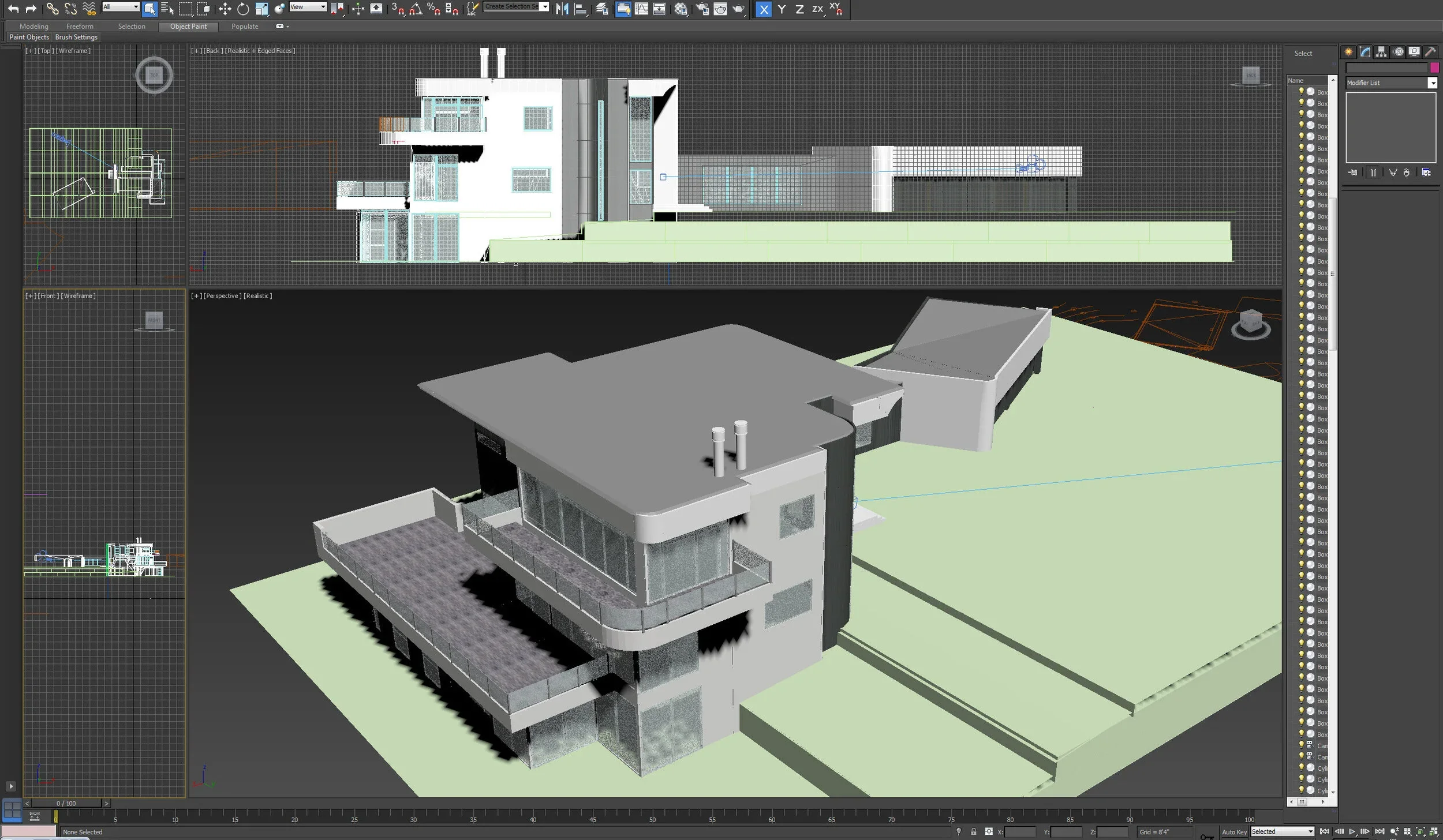The width and height of the screenshot is (1443, 840).
Task: Switch to the Populate ribbon tab
Action: click(245, 27)
